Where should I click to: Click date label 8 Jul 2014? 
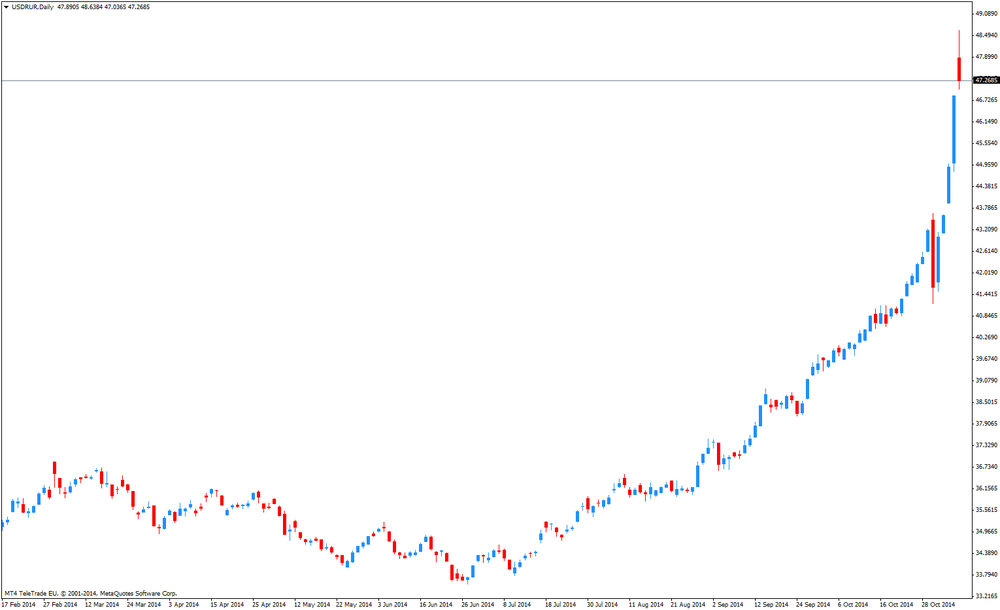(517, 604)
